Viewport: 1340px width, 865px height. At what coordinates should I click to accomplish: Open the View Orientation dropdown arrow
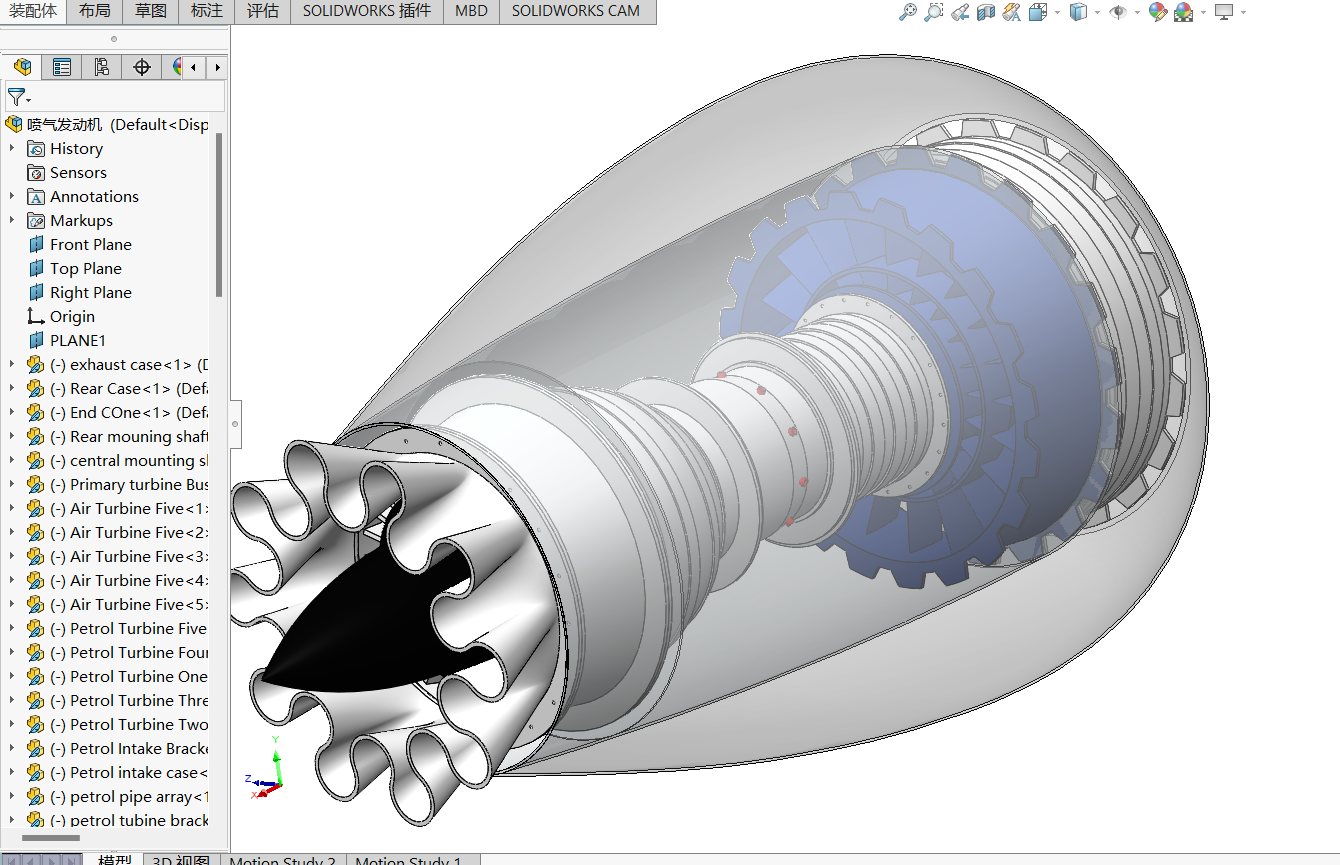point(1056,13)
